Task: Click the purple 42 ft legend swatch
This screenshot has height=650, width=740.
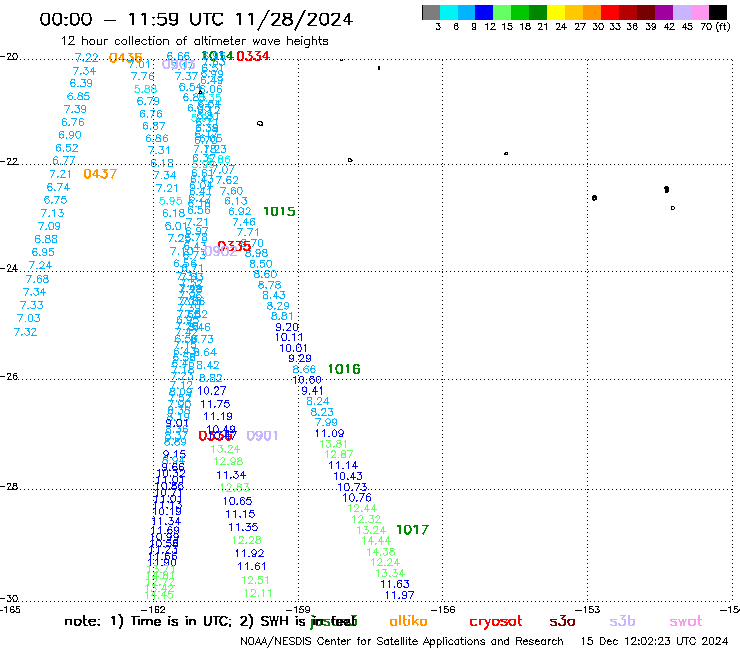Action: click(664, 12)
